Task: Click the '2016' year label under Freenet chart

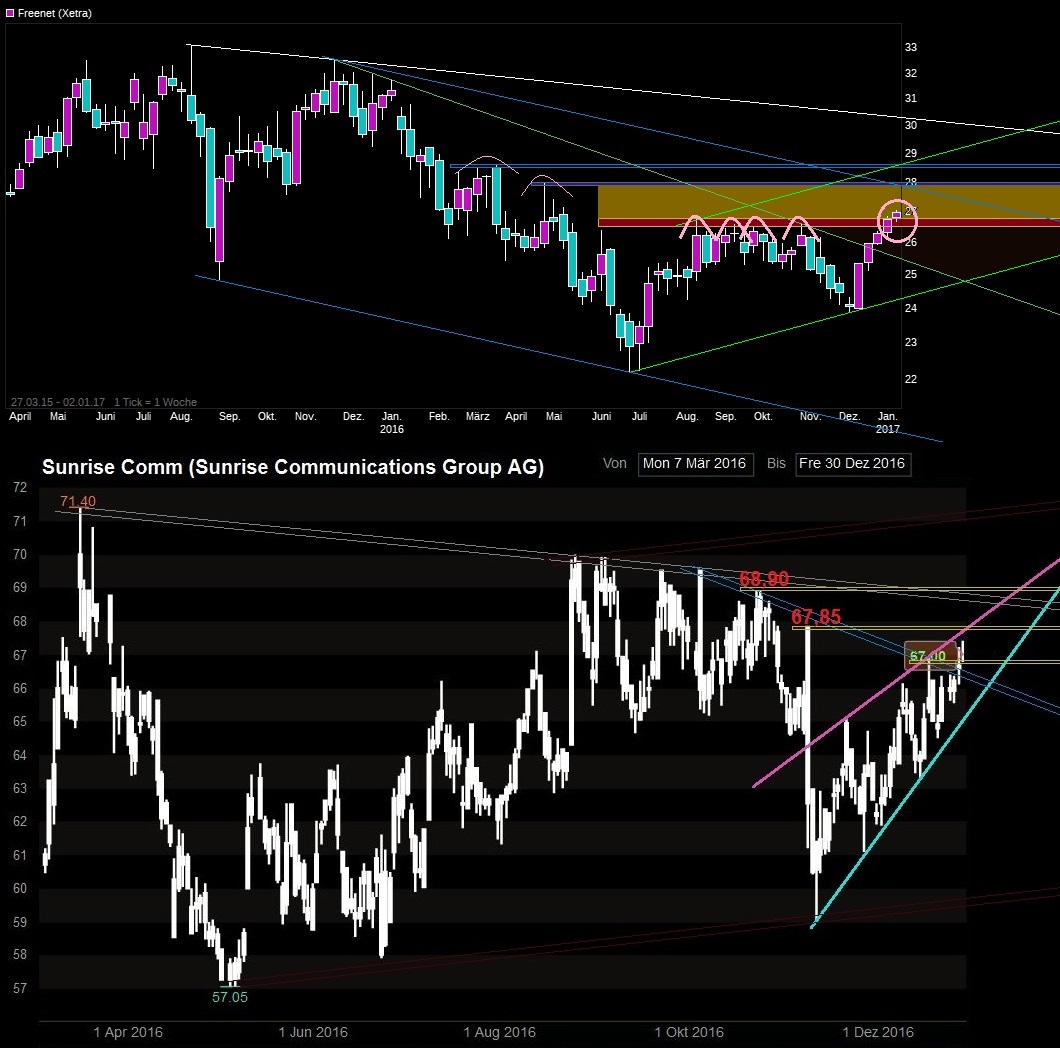Action: (392, 429)
